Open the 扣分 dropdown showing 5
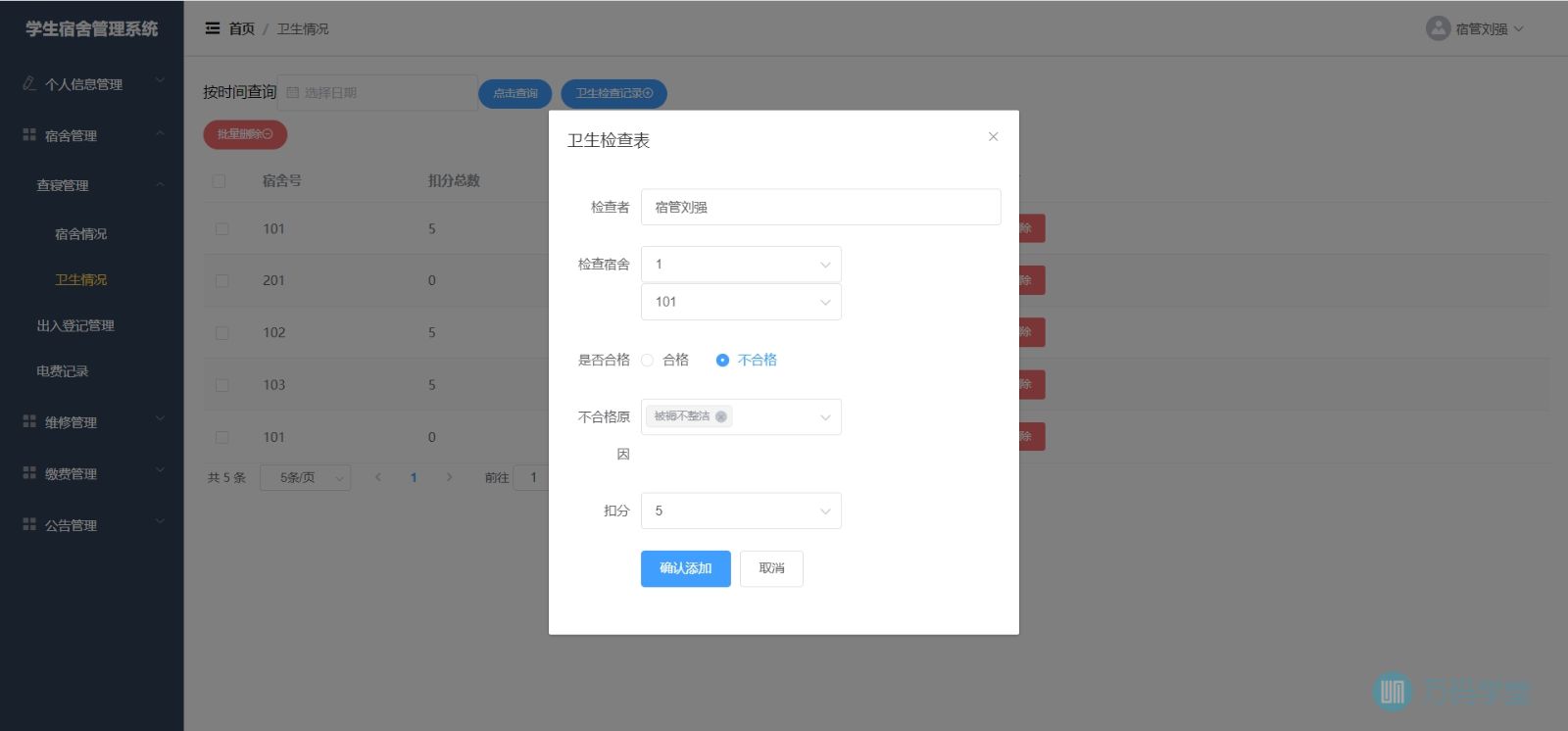This screenshot has width=1568, height=731. [x=741, y=511]
